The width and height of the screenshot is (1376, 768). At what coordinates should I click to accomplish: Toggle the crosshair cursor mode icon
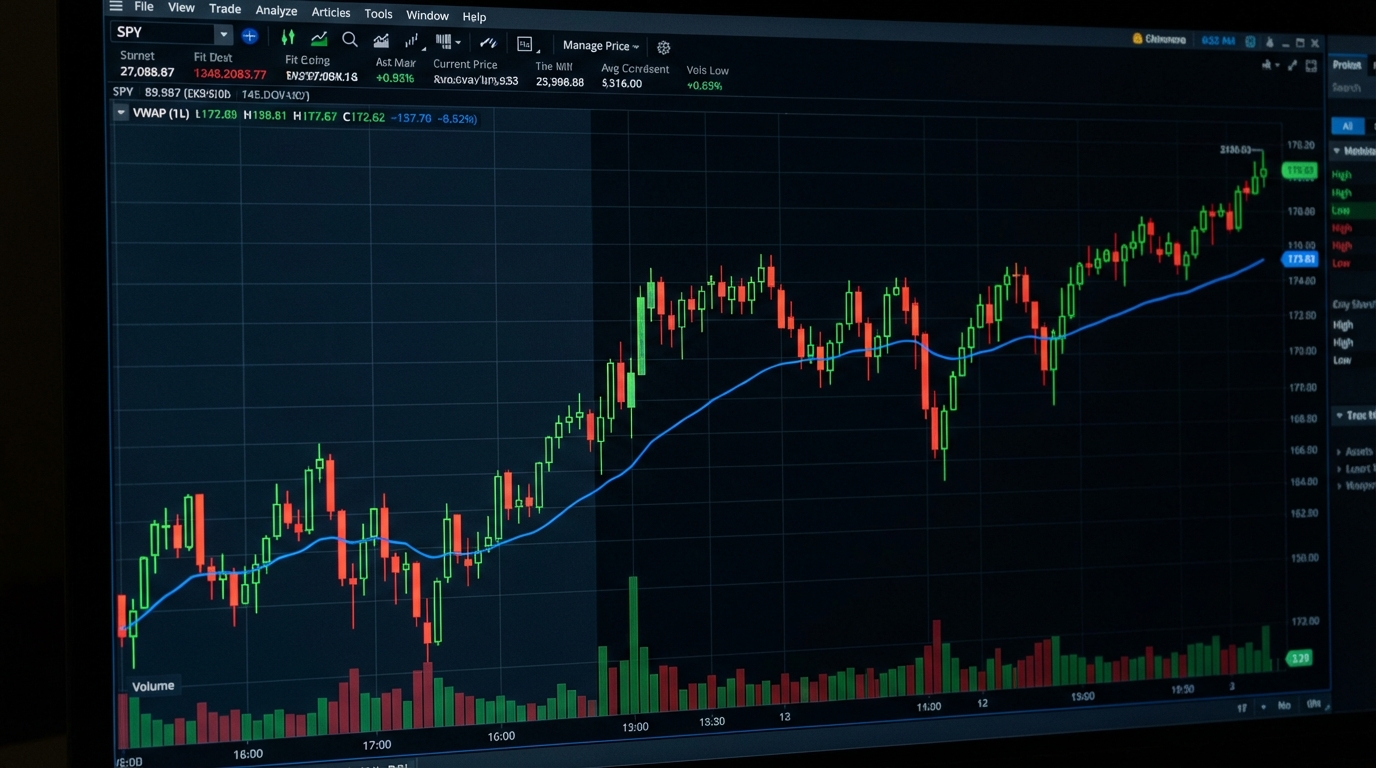525,43
